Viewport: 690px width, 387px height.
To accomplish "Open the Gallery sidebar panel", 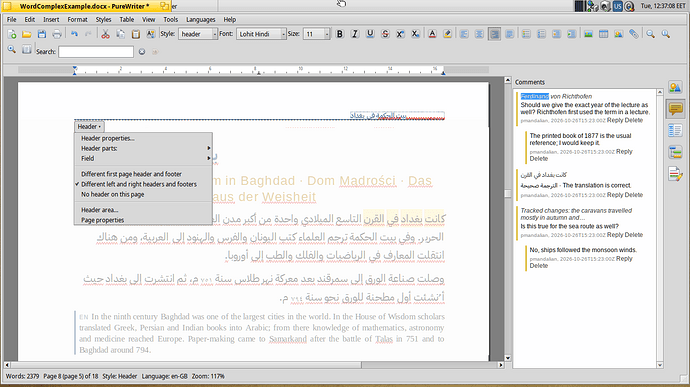I will pos(675,87).
